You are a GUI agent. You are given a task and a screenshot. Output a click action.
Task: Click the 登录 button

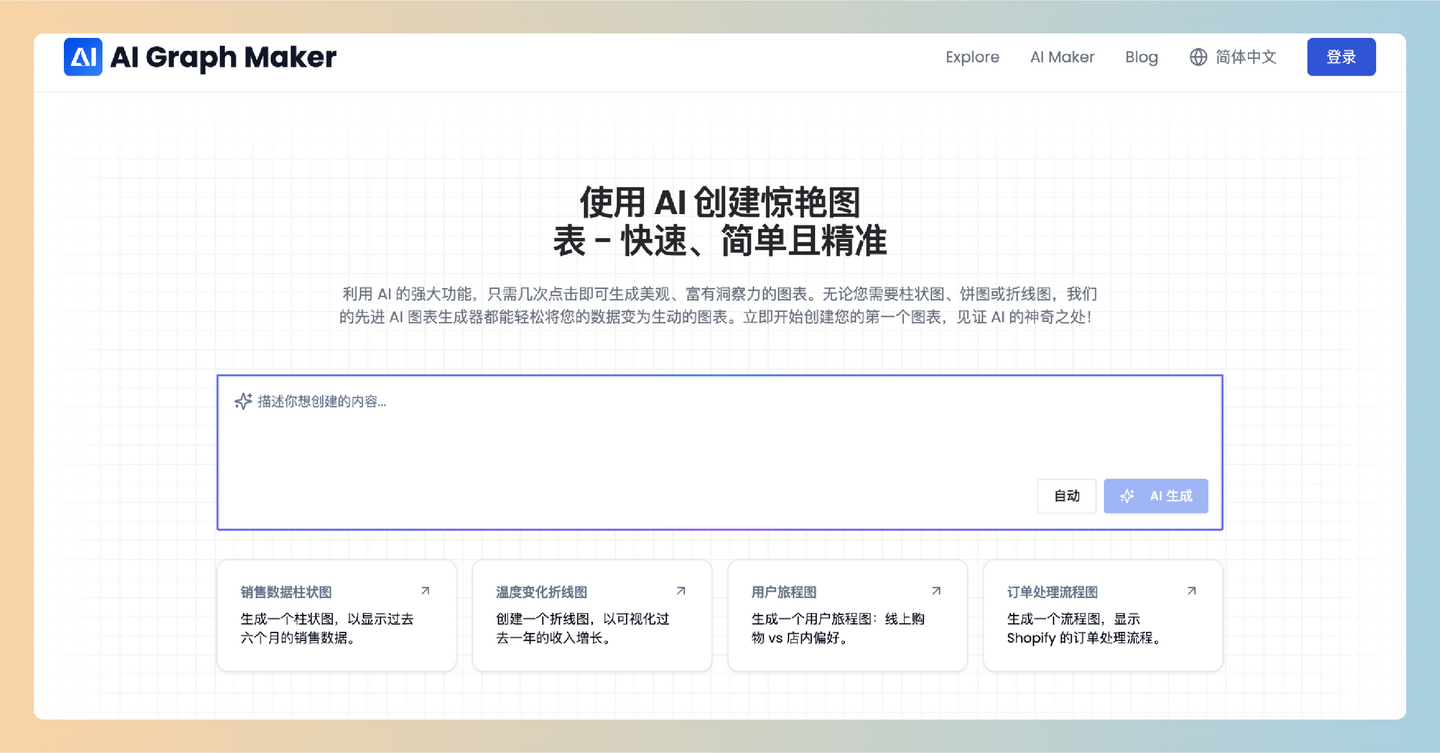1341,57
